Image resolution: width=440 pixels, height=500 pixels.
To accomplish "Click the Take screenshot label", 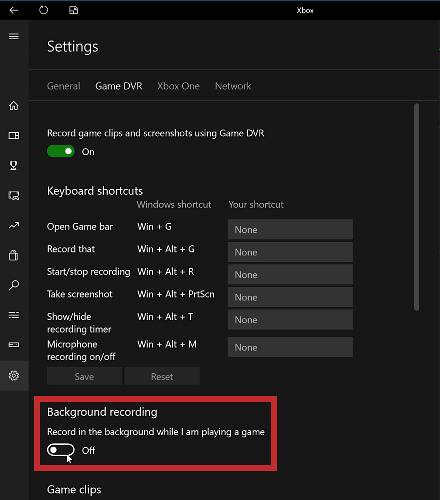I will point(79,294).
